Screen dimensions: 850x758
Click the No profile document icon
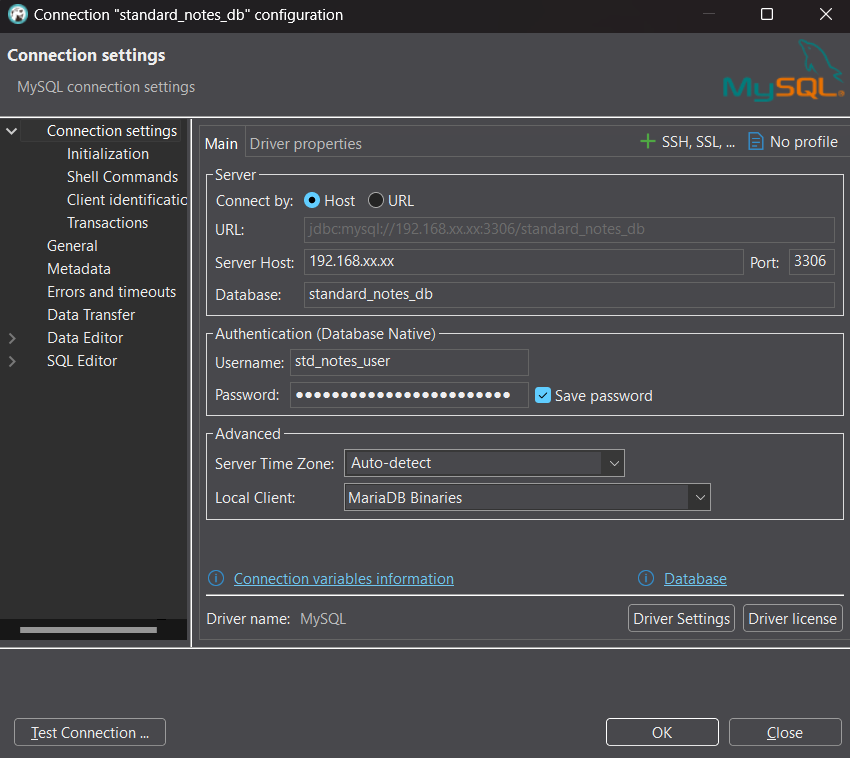[x=756, y=142]
